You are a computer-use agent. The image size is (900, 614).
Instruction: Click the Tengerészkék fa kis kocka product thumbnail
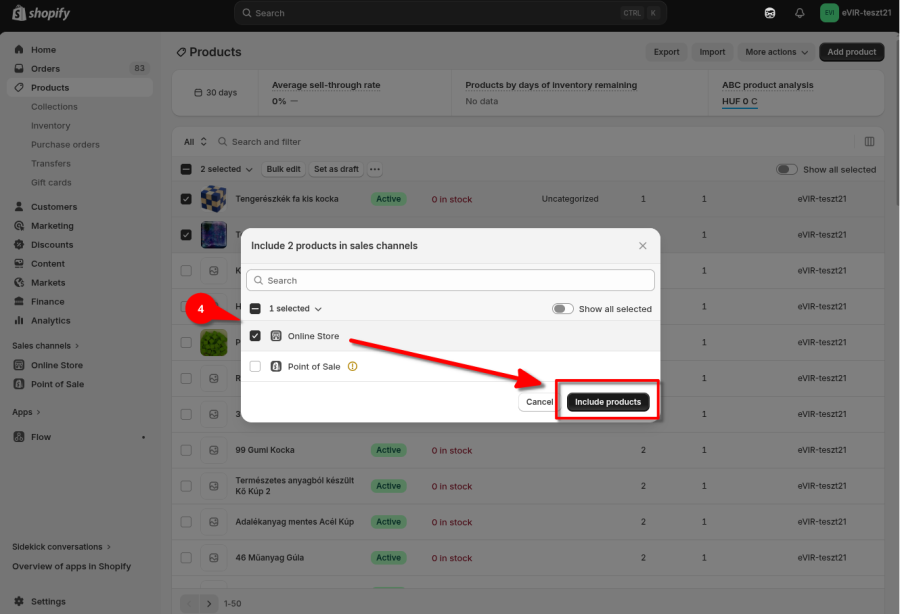214,199
